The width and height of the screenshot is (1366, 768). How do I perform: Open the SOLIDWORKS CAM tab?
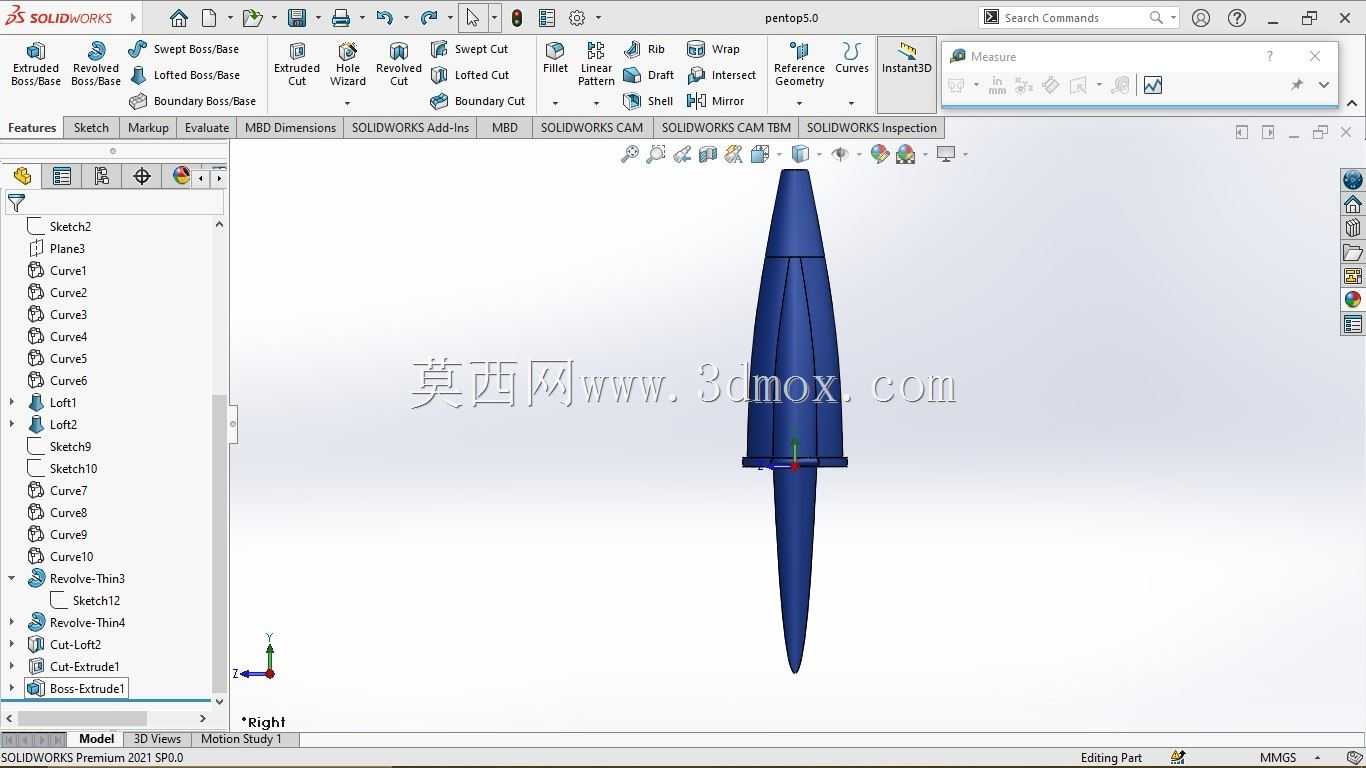coord(592,127)
